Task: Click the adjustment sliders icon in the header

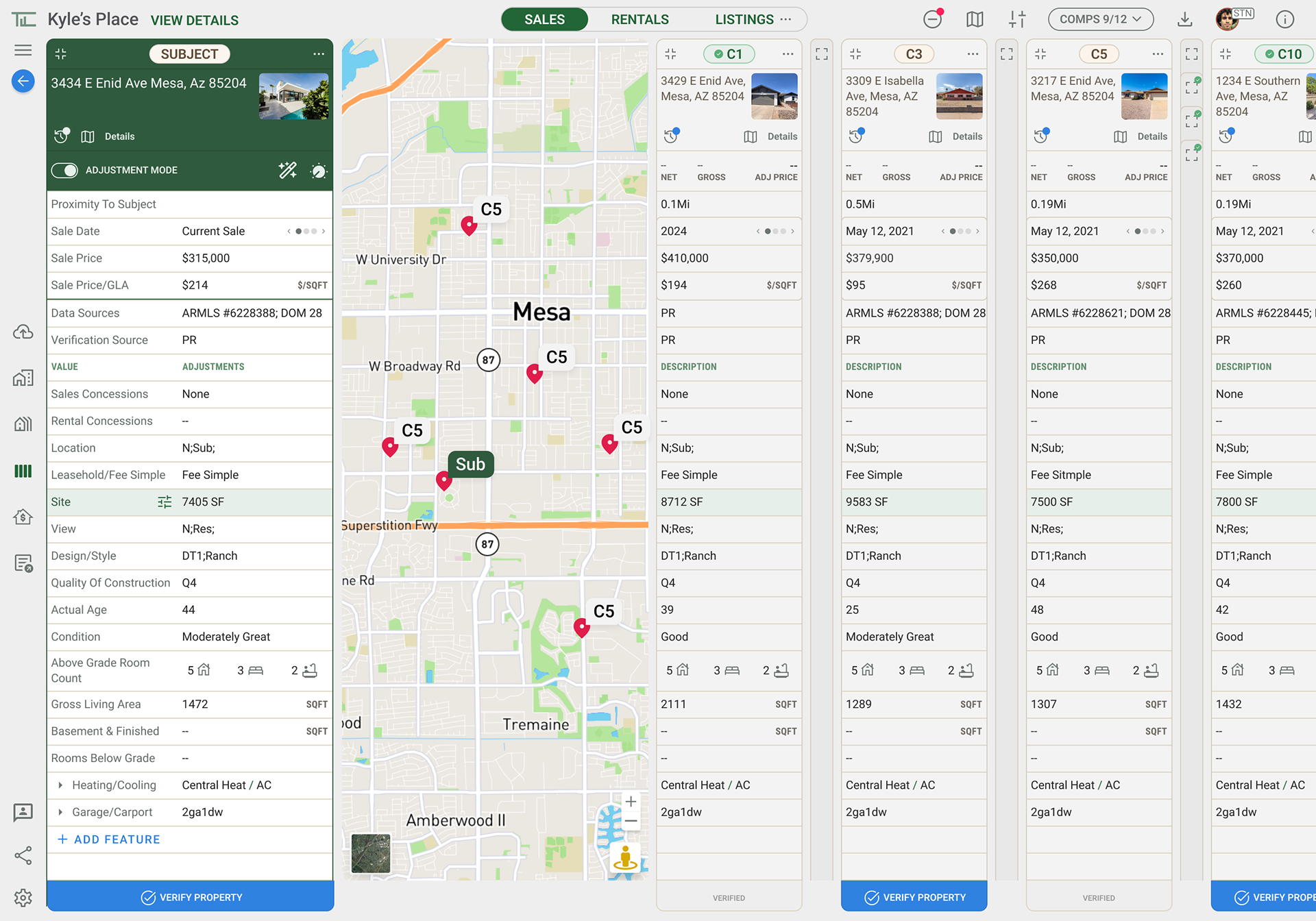Action: click(1017, 19)
